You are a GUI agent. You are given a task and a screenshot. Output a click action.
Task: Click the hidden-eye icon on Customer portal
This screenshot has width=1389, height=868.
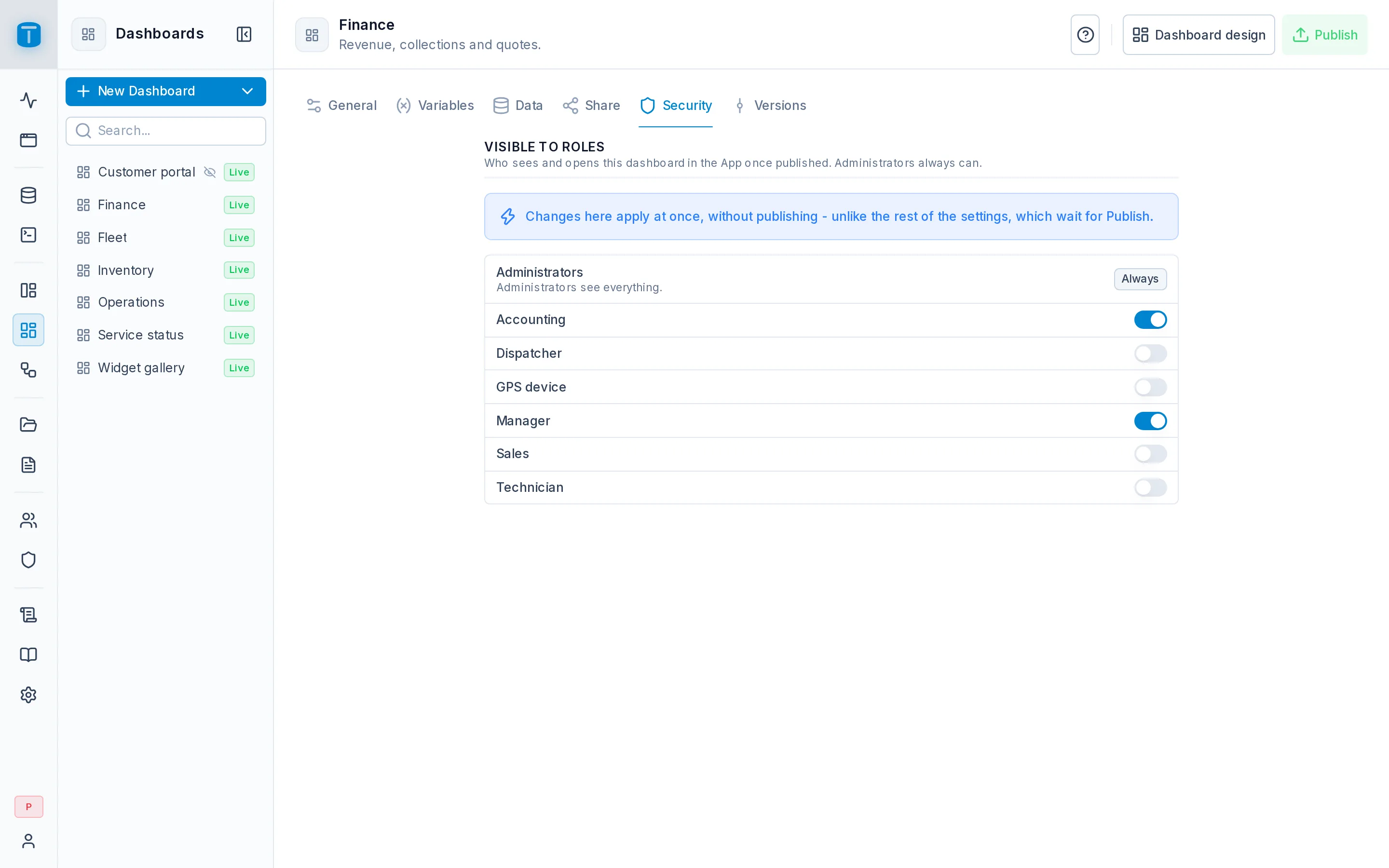[x=209, y=172]
